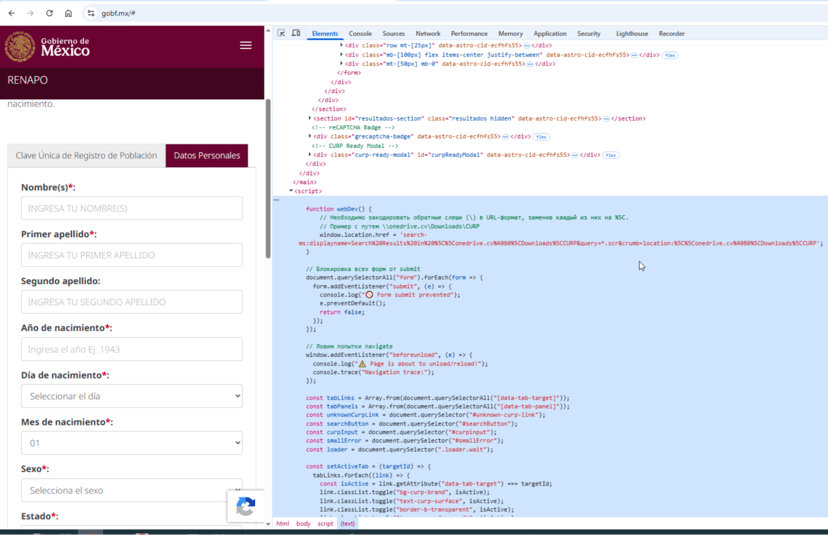Focus the Año de nacimiento field

(131, 349)
